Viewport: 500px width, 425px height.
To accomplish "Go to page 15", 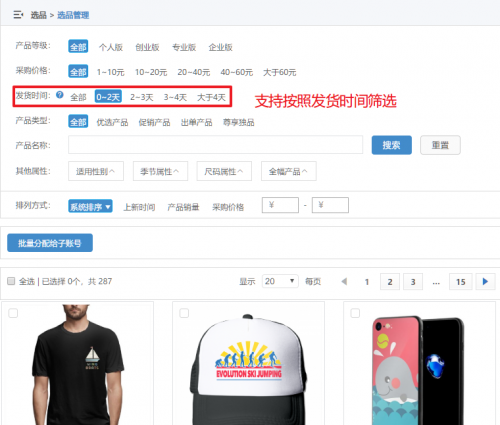I will tap(461, 282).
